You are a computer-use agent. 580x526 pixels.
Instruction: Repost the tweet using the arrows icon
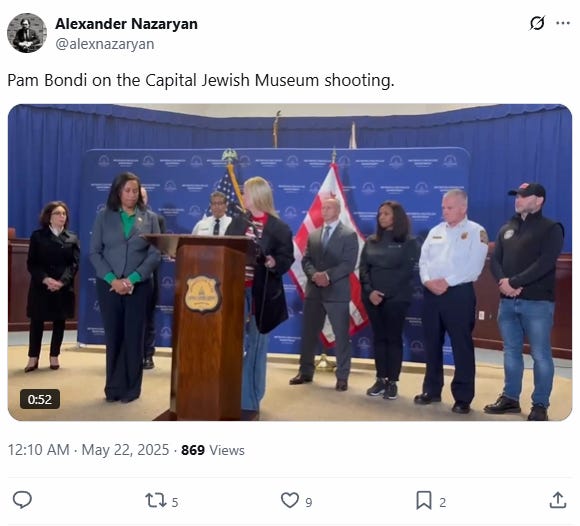coord(155,500)
